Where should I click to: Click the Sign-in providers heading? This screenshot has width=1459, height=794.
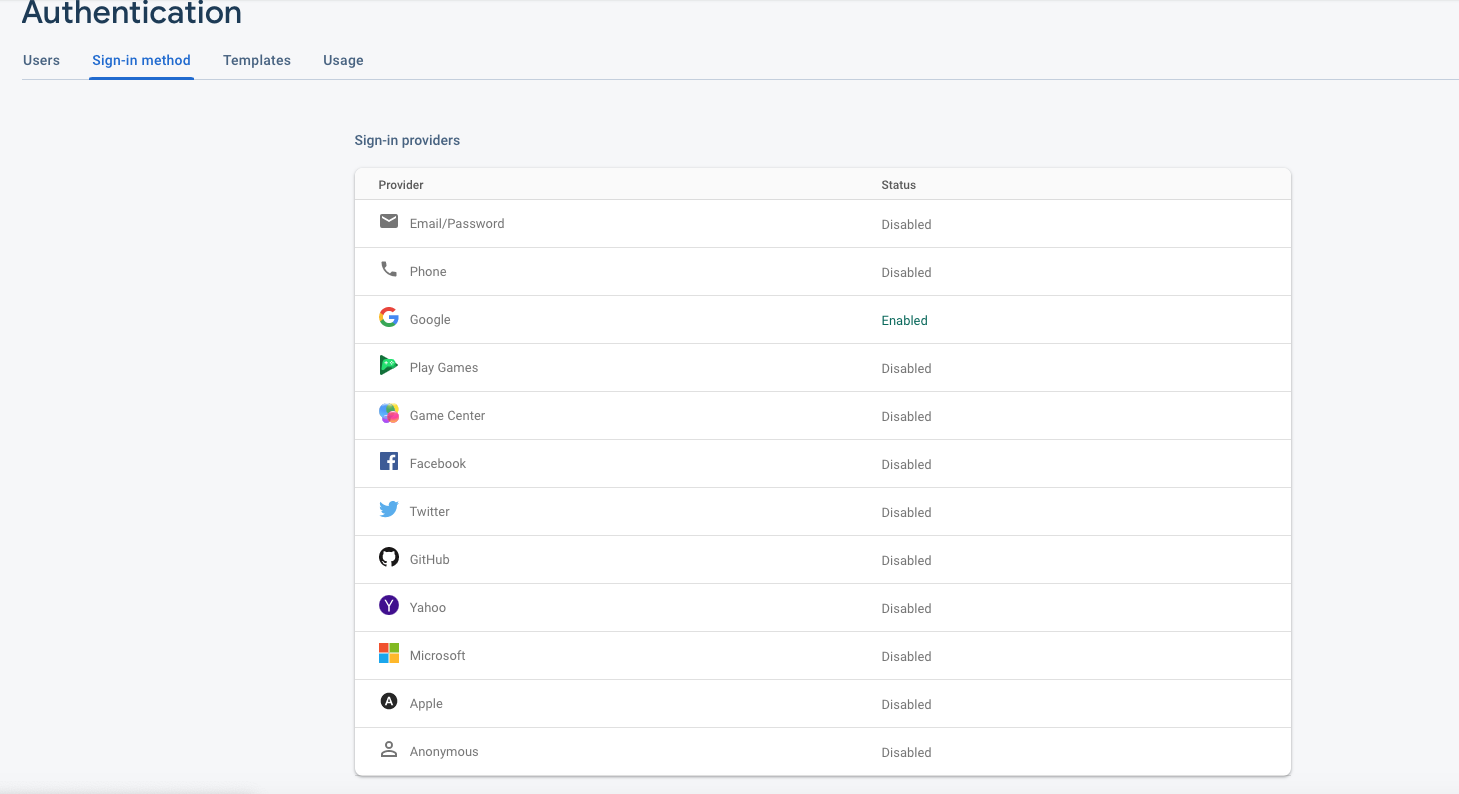407,140
